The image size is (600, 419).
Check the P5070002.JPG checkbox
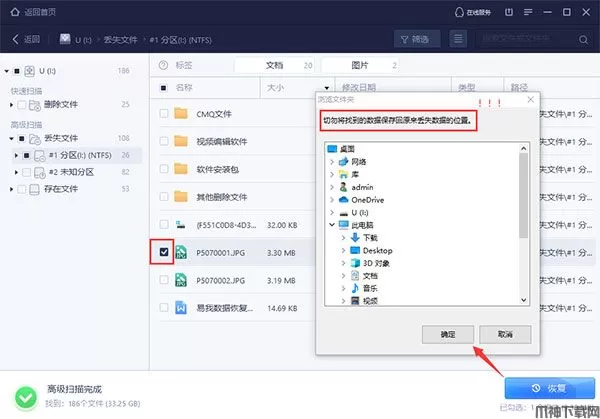point(164,280)
